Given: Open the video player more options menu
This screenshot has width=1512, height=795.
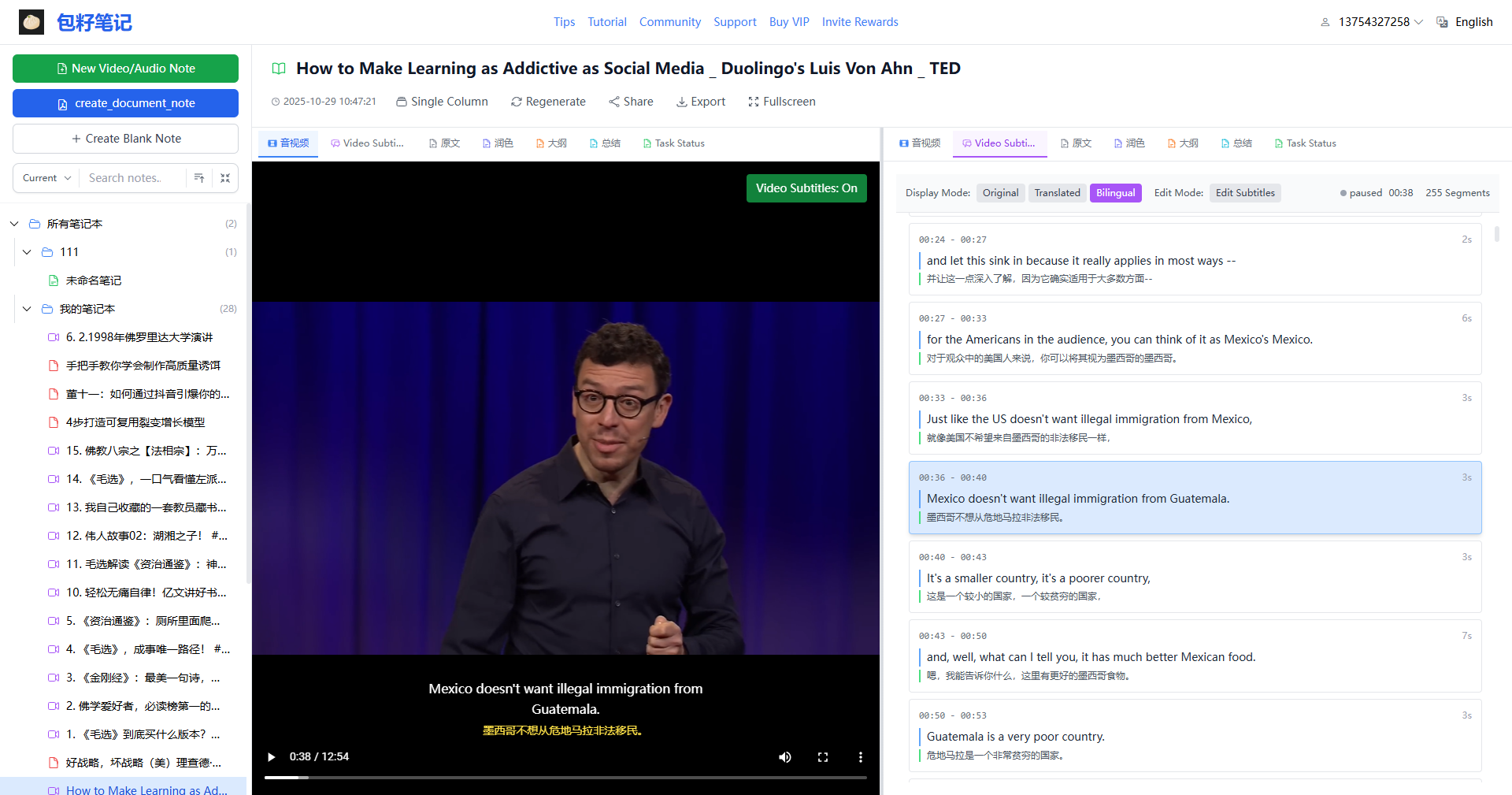Looking at the screenshot, I should point(860,757).
